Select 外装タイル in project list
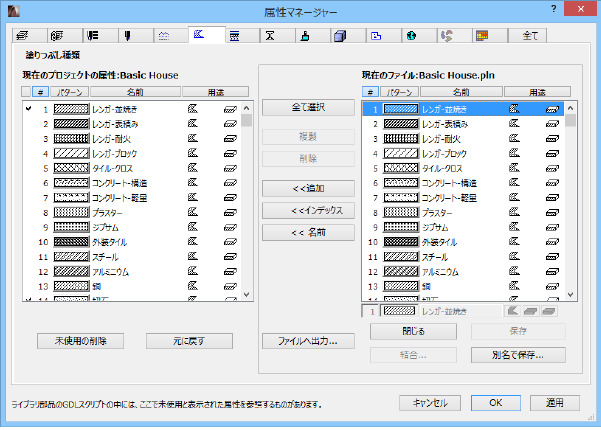The height and width of the screenshot is (430, 601). [132, 242]
